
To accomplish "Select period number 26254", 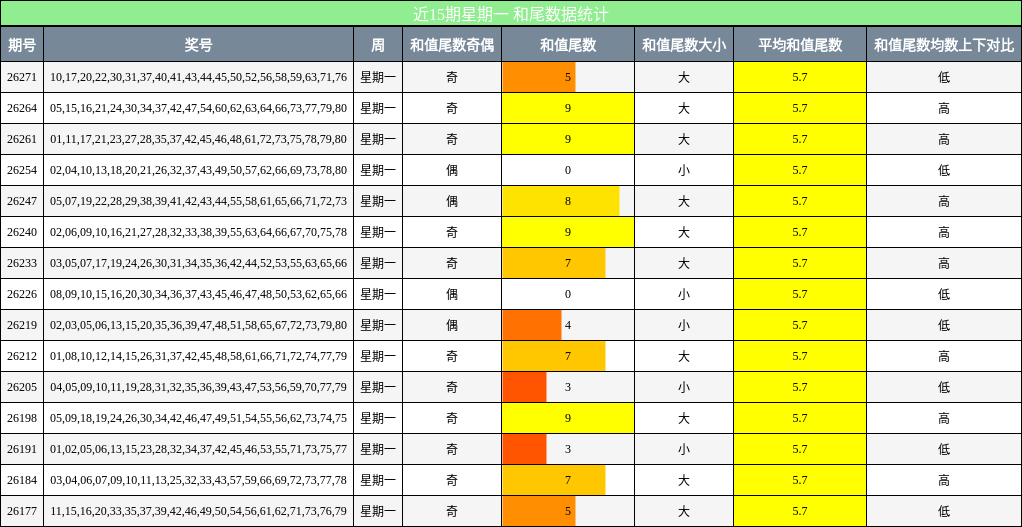I will click(x=22, y=170).
